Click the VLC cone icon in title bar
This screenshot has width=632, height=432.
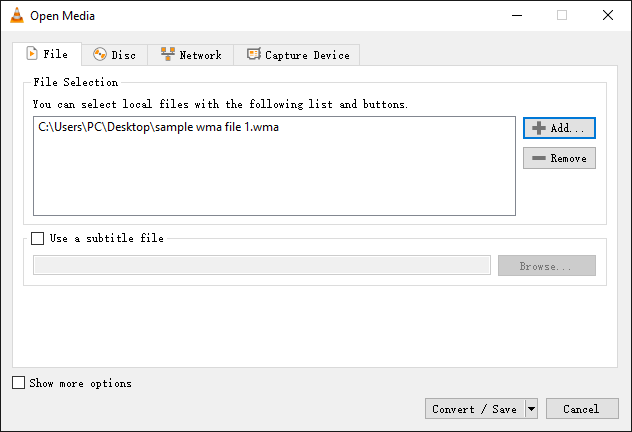pyautogui.click(x=16, y=15)
